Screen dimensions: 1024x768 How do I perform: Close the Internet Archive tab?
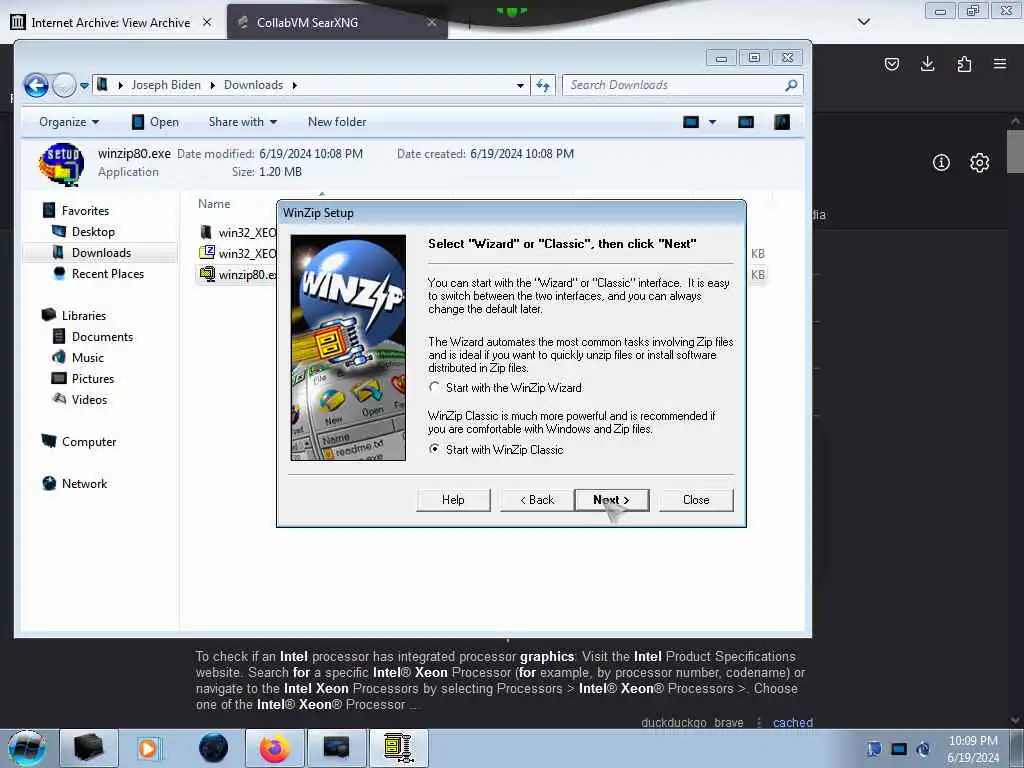(206, 22)
